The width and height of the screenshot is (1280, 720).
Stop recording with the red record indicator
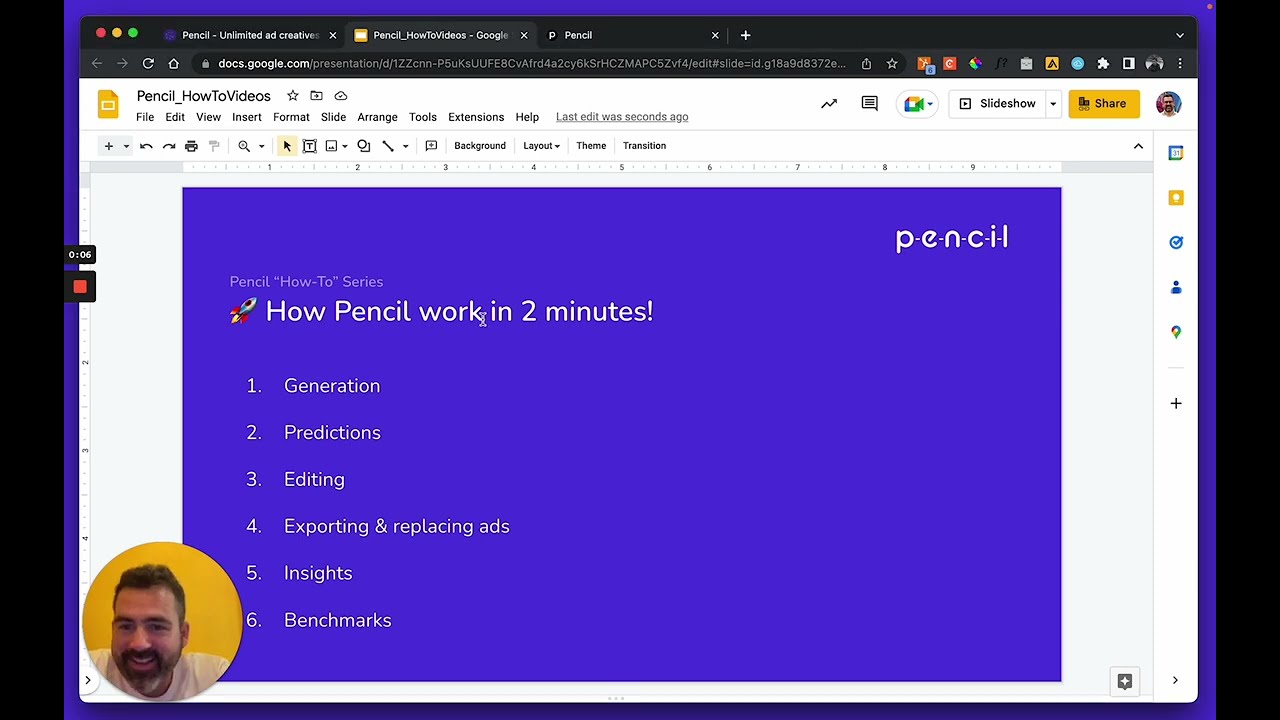80,287
